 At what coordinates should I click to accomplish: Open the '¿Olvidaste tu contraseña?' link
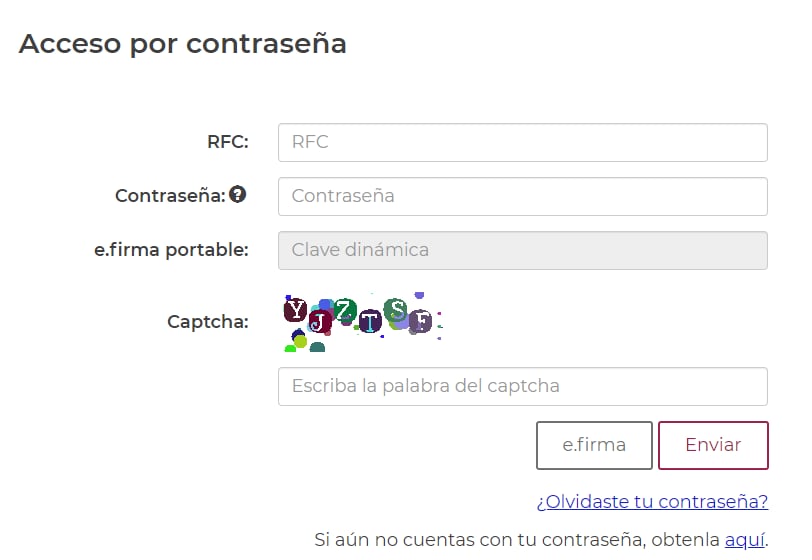coord(652,501)
